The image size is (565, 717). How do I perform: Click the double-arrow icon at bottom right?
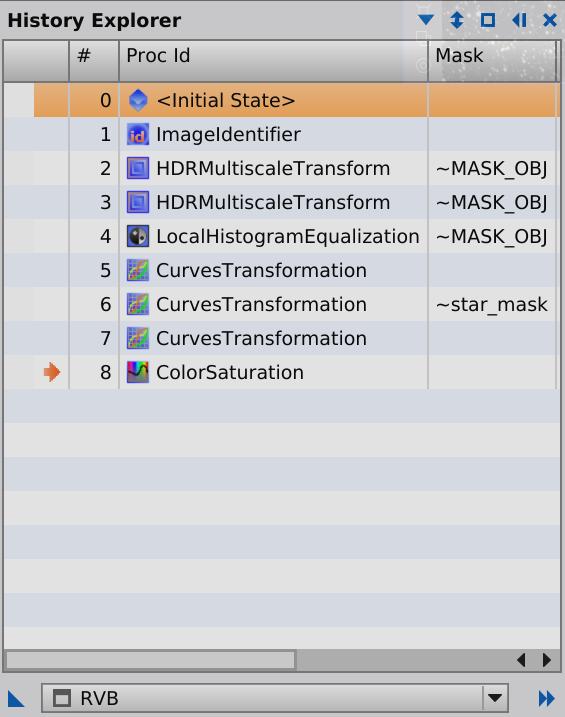tap(546, 698)
